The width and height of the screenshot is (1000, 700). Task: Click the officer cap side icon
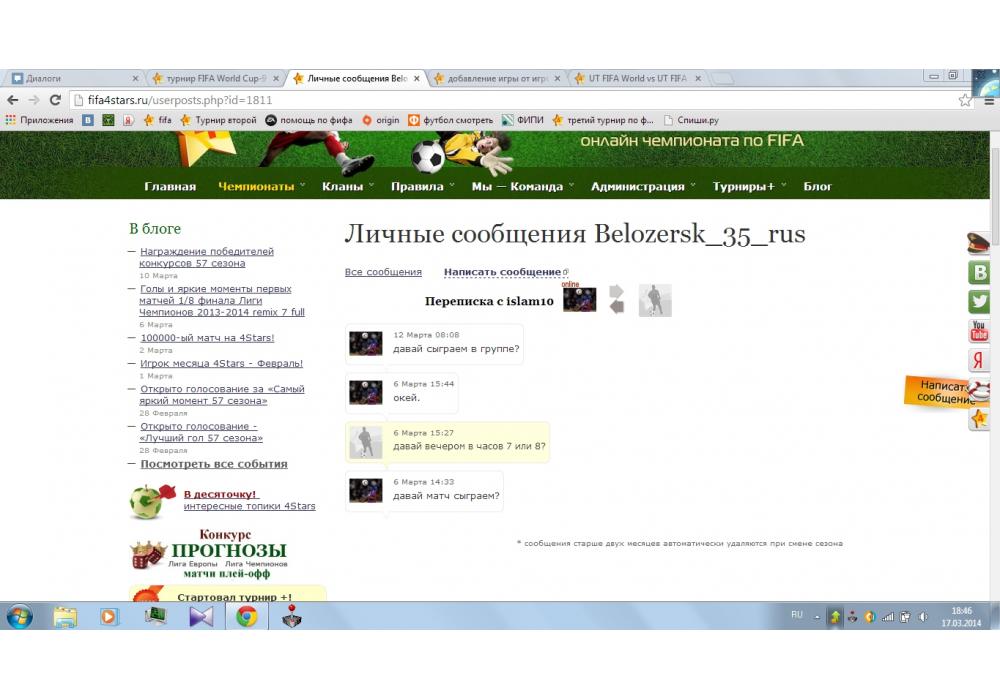[979, 243]
